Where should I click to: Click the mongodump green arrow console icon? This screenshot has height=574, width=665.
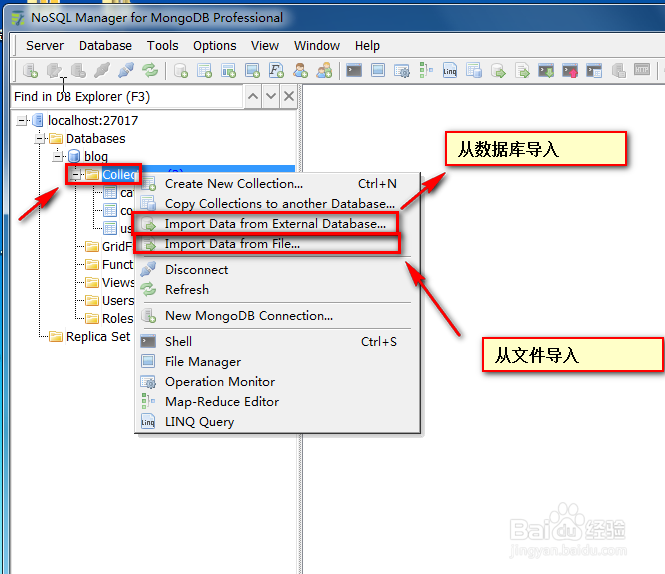[546, 70]
